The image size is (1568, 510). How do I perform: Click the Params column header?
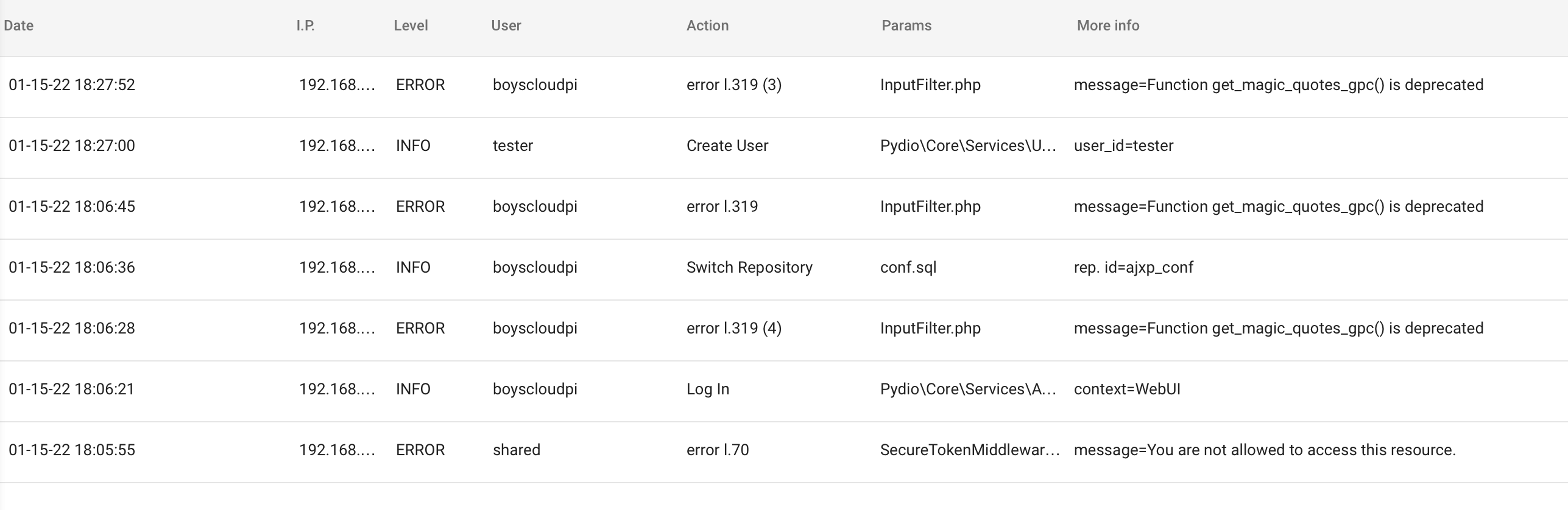[x=906, y=26]
